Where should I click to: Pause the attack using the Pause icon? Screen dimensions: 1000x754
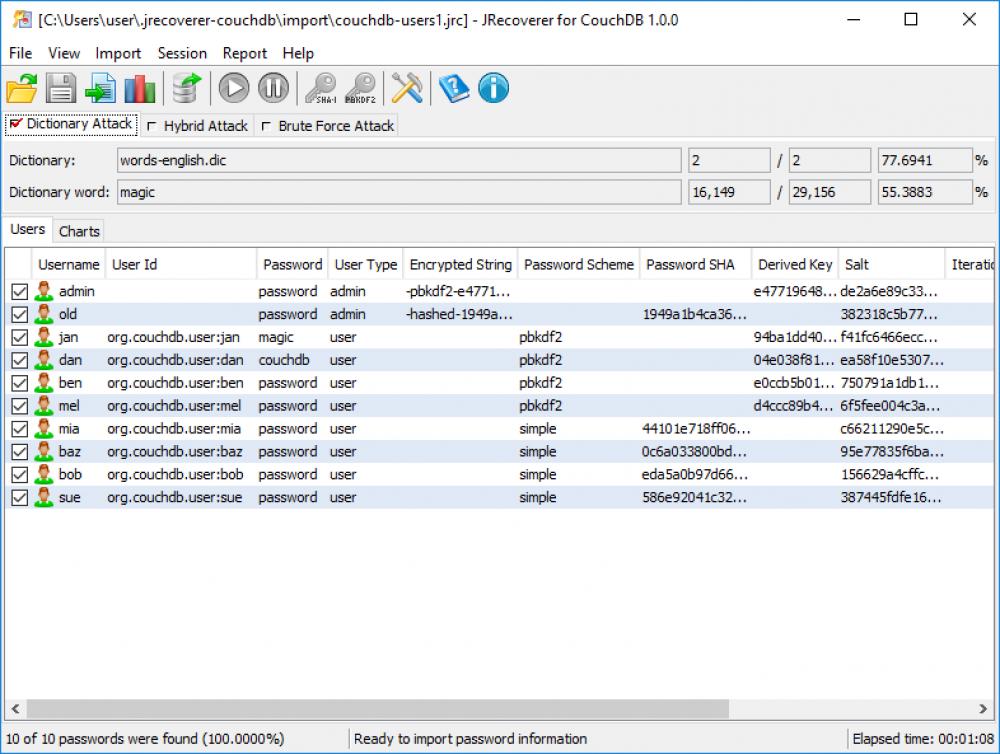[273, 88]
